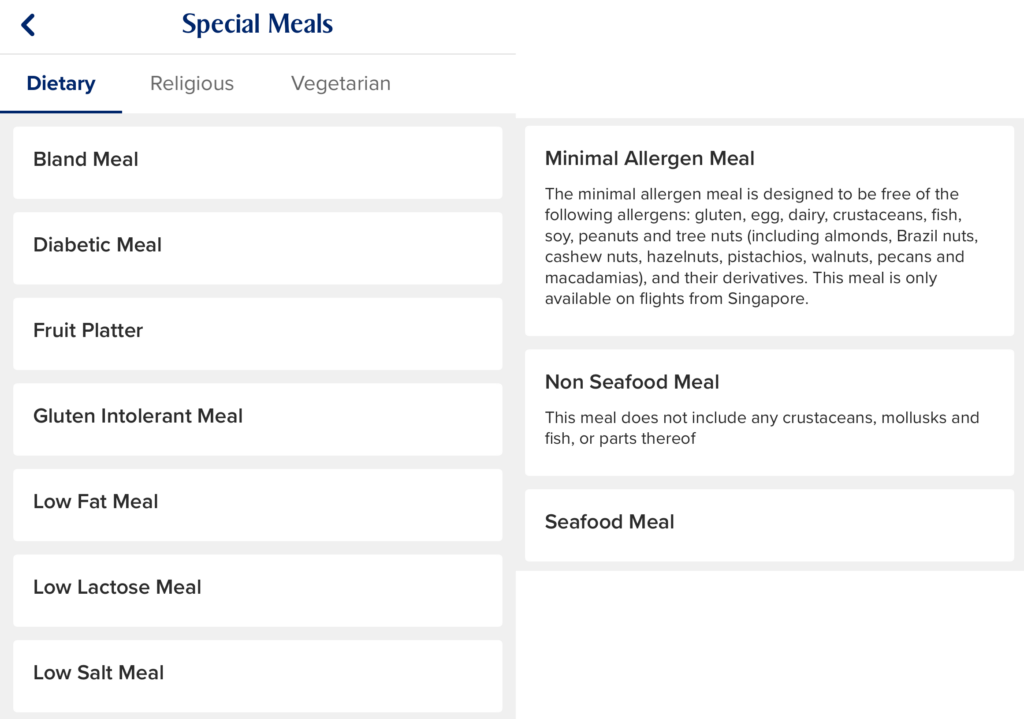Choose the Bland Meal option
Image resolution: width=1024 pixels, height=719 pixels.
(257, 160)
